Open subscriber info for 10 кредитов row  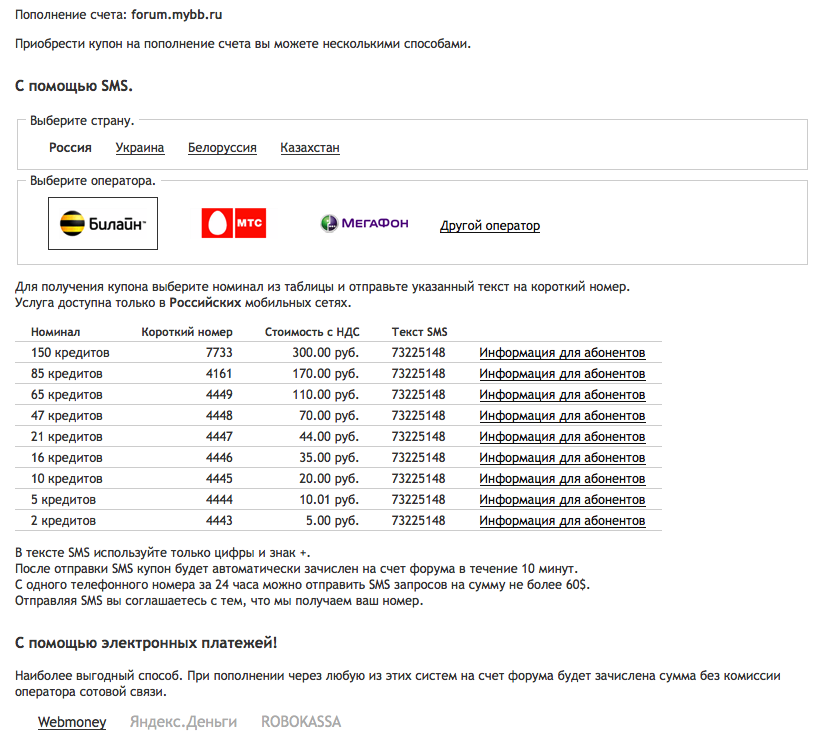click(562, 479)
